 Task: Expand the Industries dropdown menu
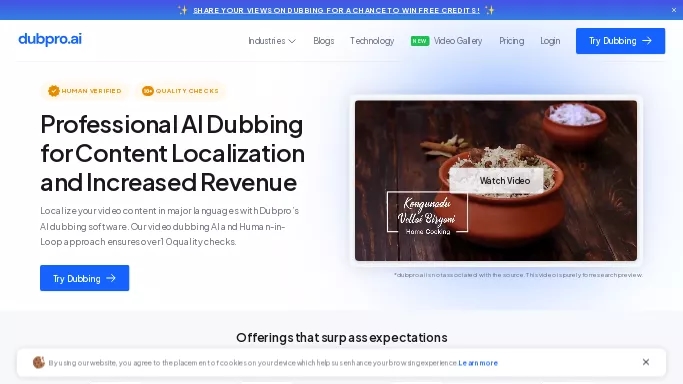[x=272, y=41]
